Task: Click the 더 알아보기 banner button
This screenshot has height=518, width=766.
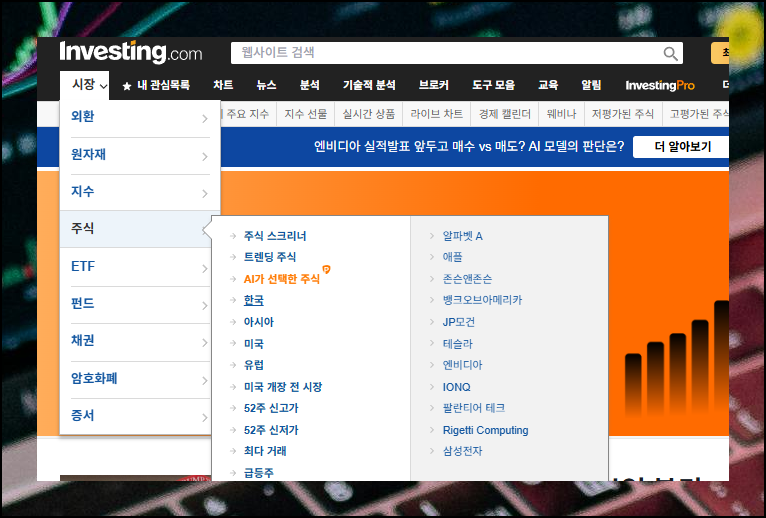Action: 681,147
